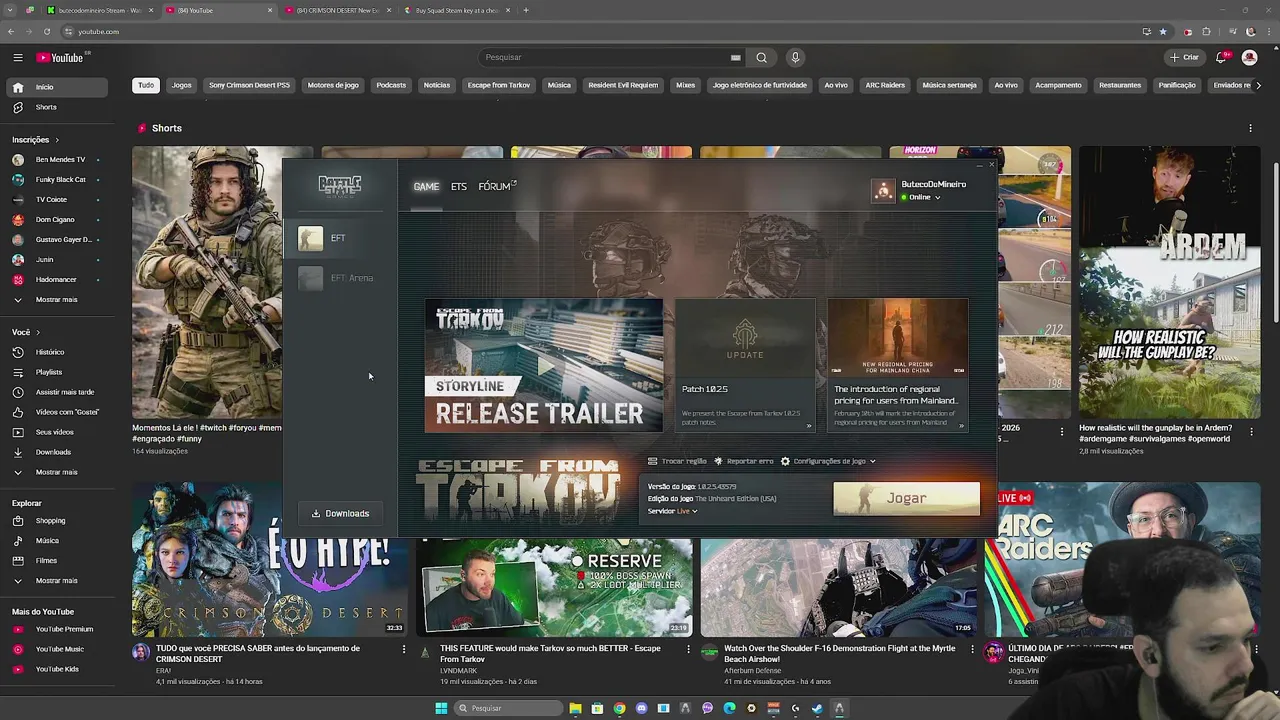Select ARC Raiders filter chip
This screenshot has width=1280, height=720.
pos(885,85)
